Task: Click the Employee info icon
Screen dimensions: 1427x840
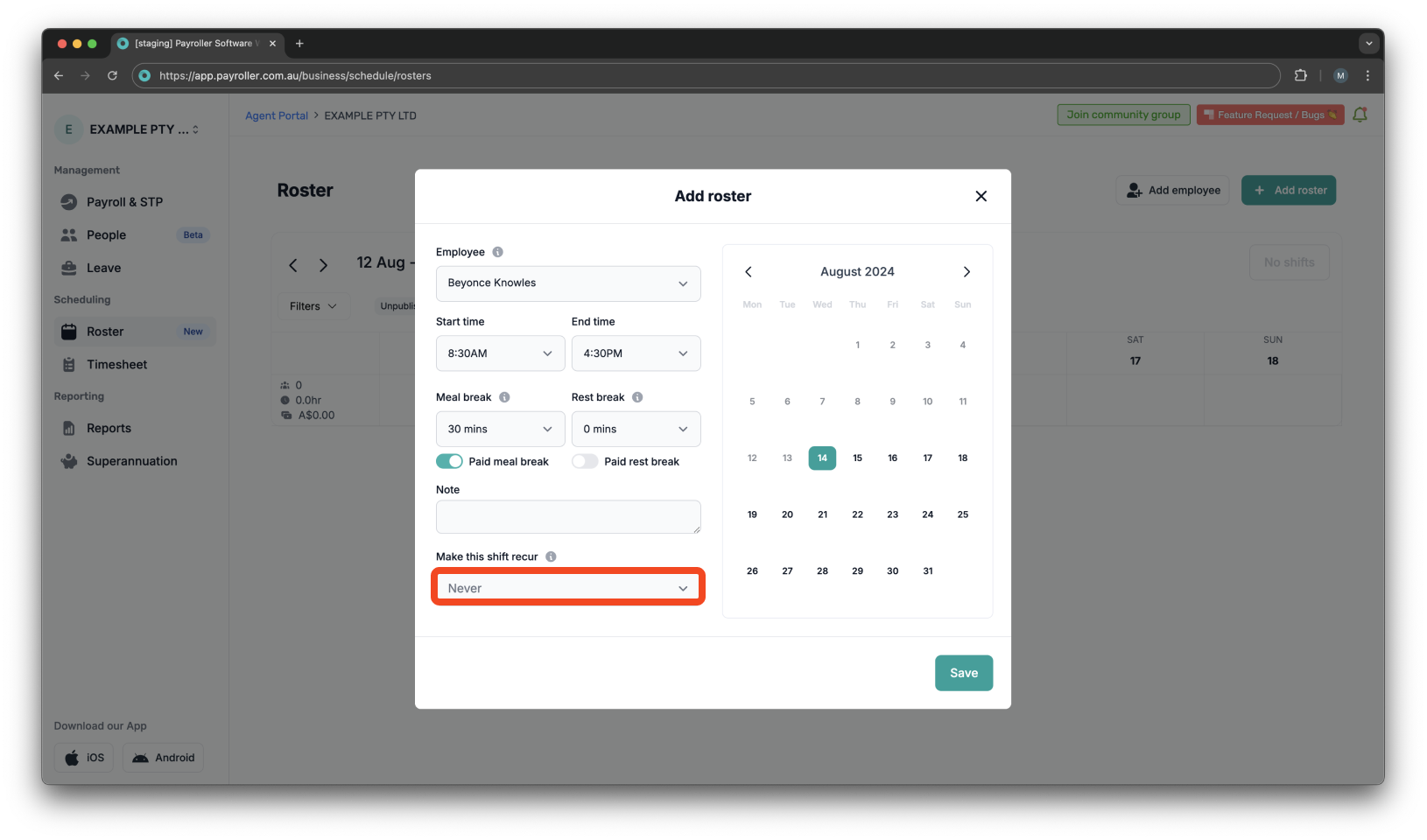Action: point(497,252)
